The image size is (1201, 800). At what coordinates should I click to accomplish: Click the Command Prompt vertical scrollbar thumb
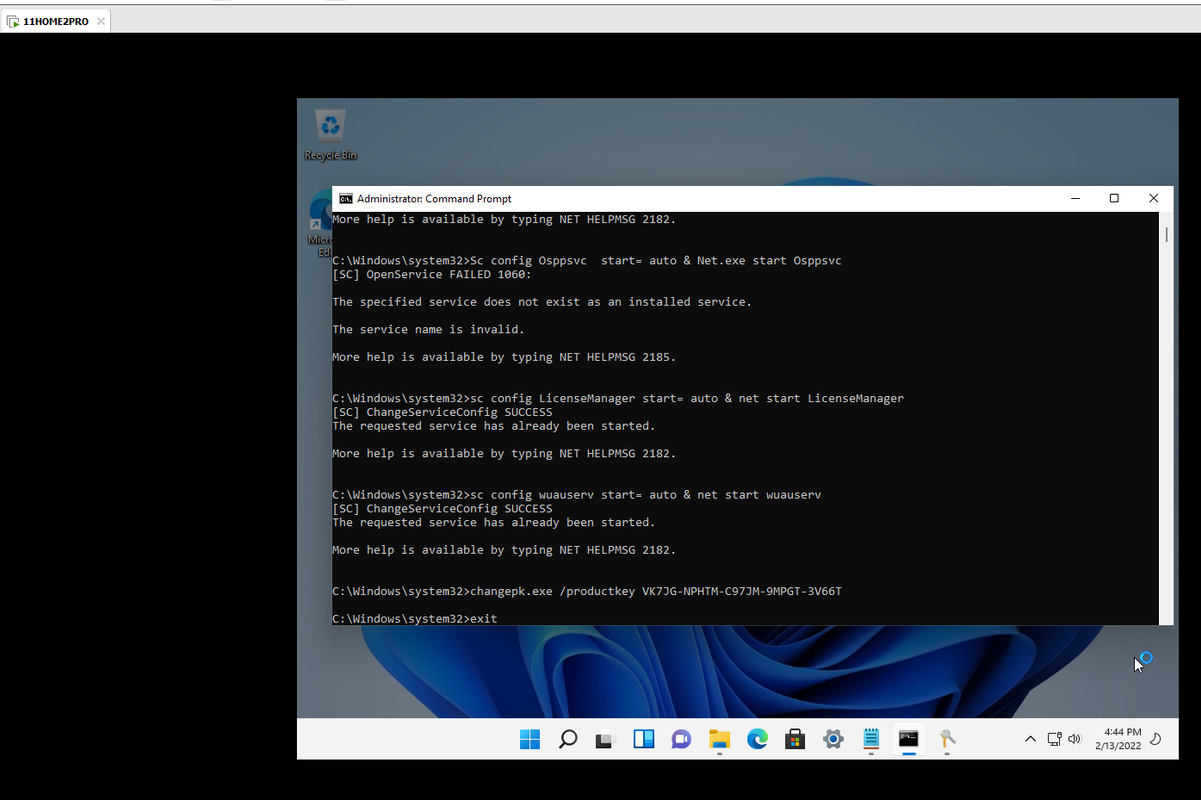1166,234
